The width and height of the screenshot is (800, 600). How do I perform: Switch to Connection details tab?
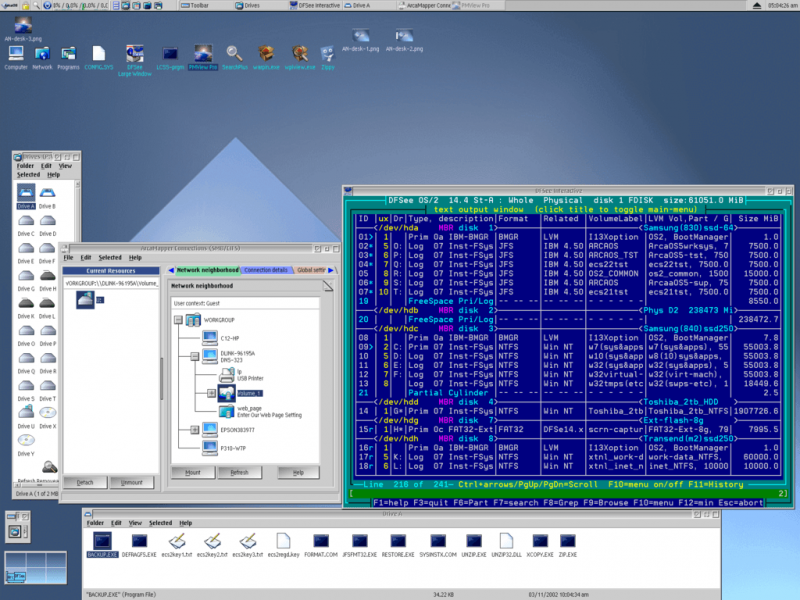point(266,270)
